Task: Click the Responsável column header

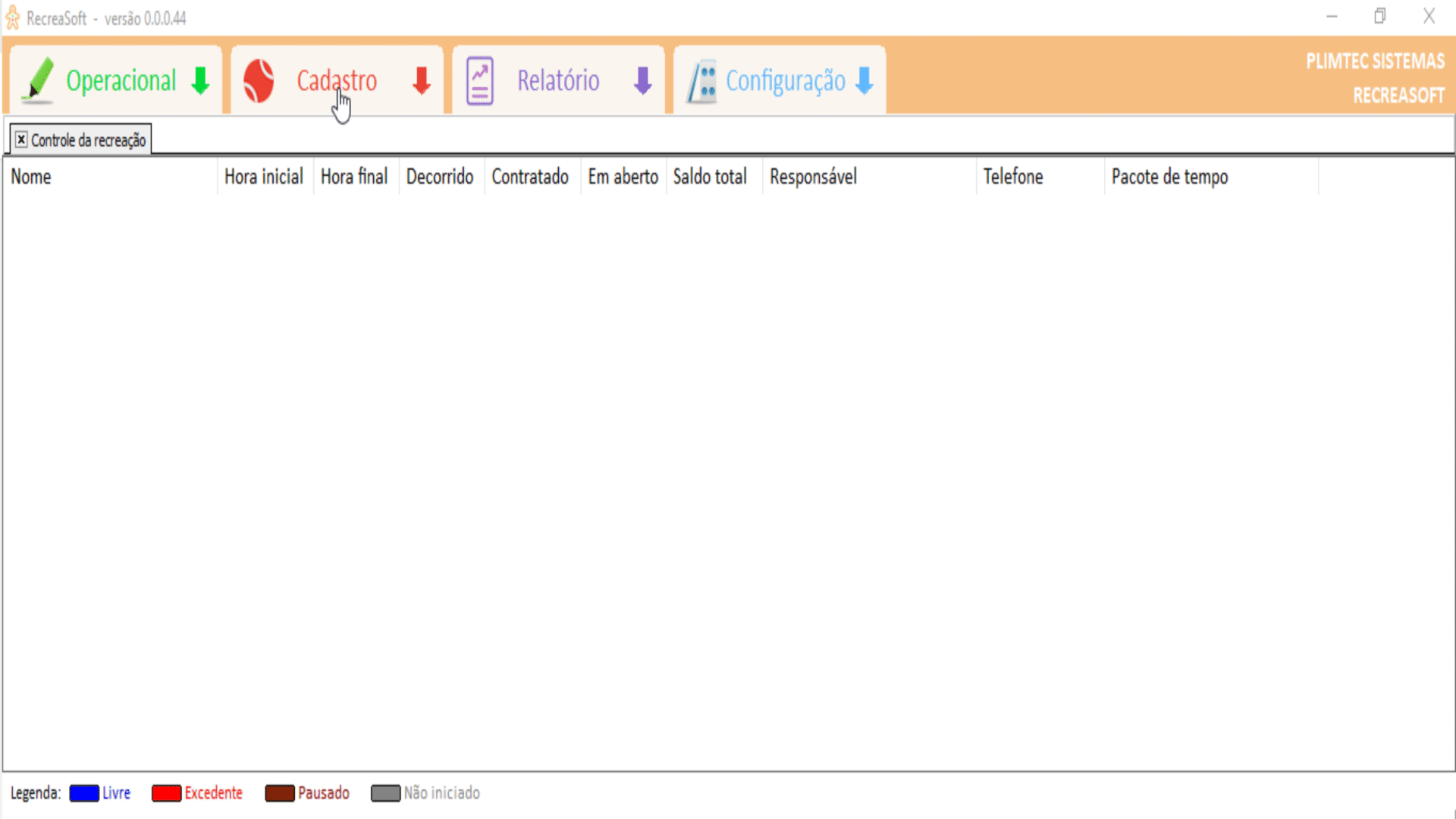Action: click(x=870, y=177)
